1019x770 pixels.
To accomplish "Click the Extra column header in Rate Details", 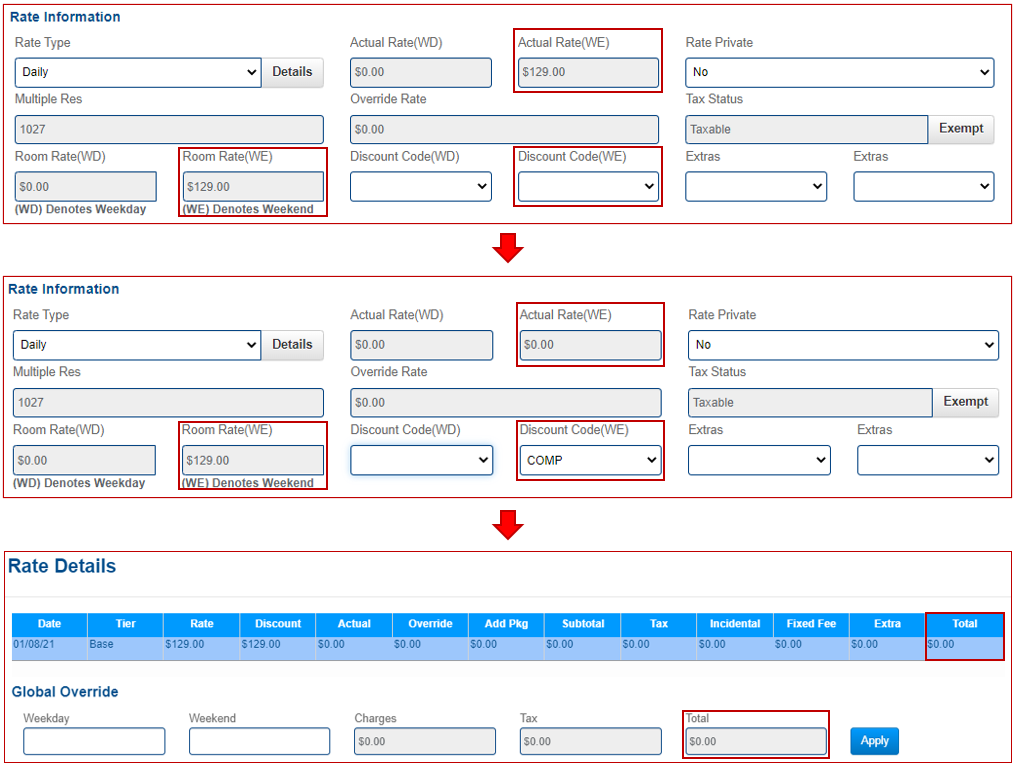I will [x=887, y=624].
